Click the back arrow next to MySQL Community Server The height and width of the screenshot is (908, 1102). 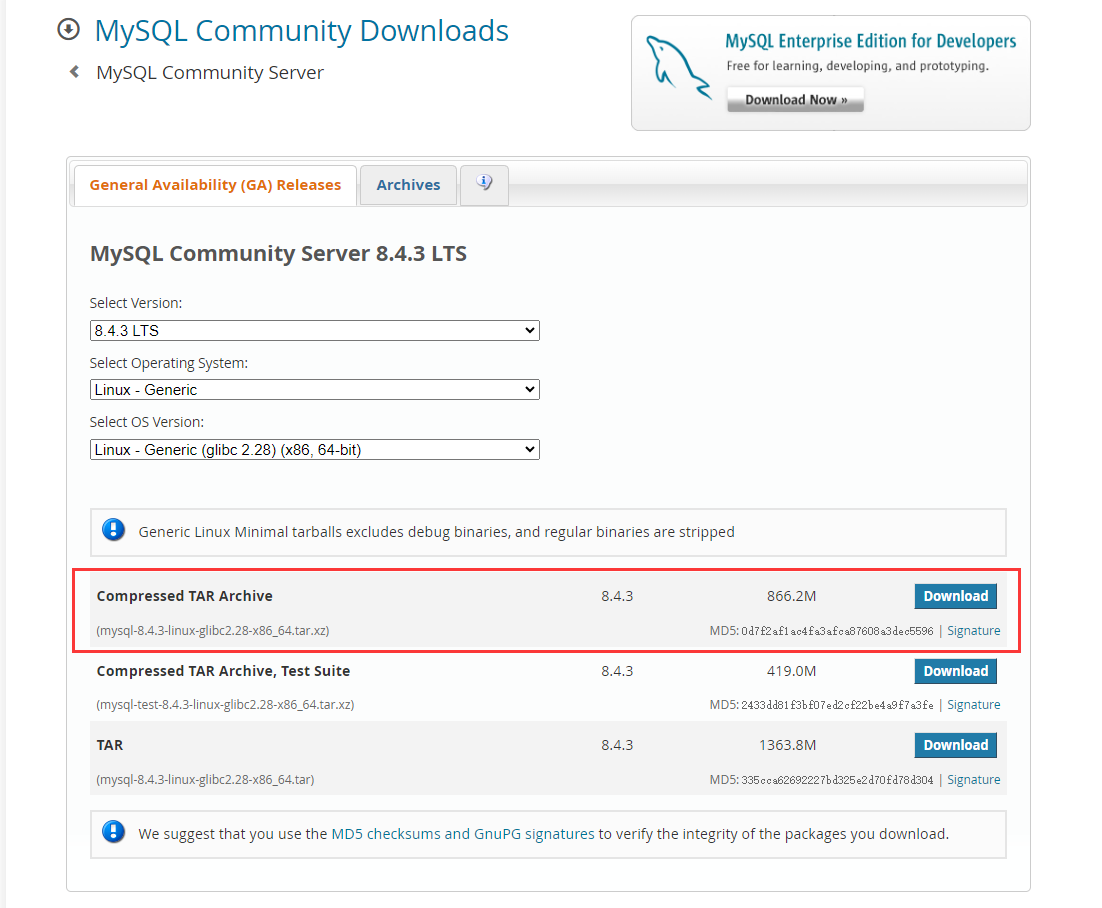coord(74,72)
